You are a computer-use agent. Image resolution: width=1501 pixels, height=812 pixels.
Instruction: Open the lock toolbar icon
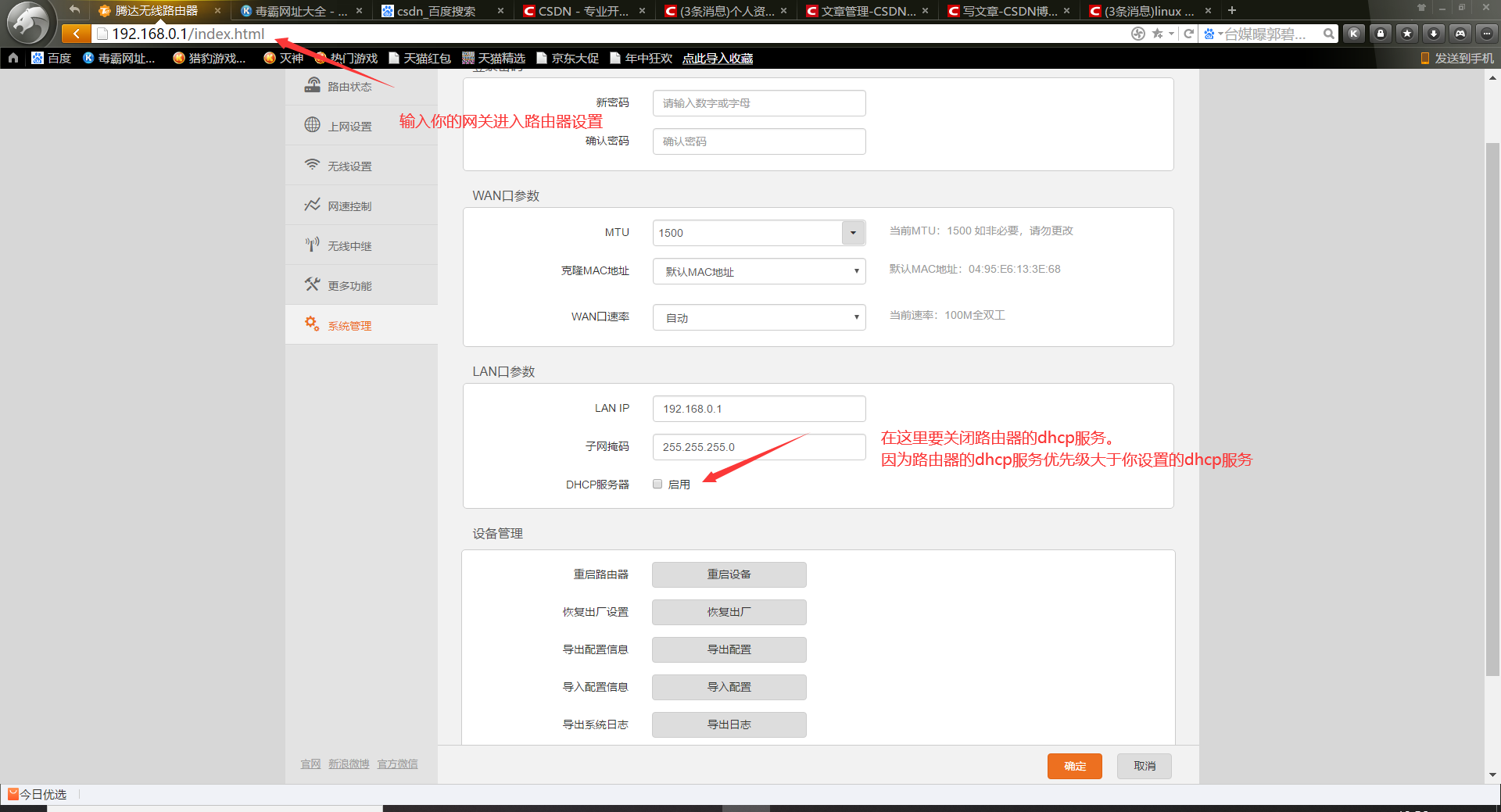pyautogui.click(x=1381, y=34)
